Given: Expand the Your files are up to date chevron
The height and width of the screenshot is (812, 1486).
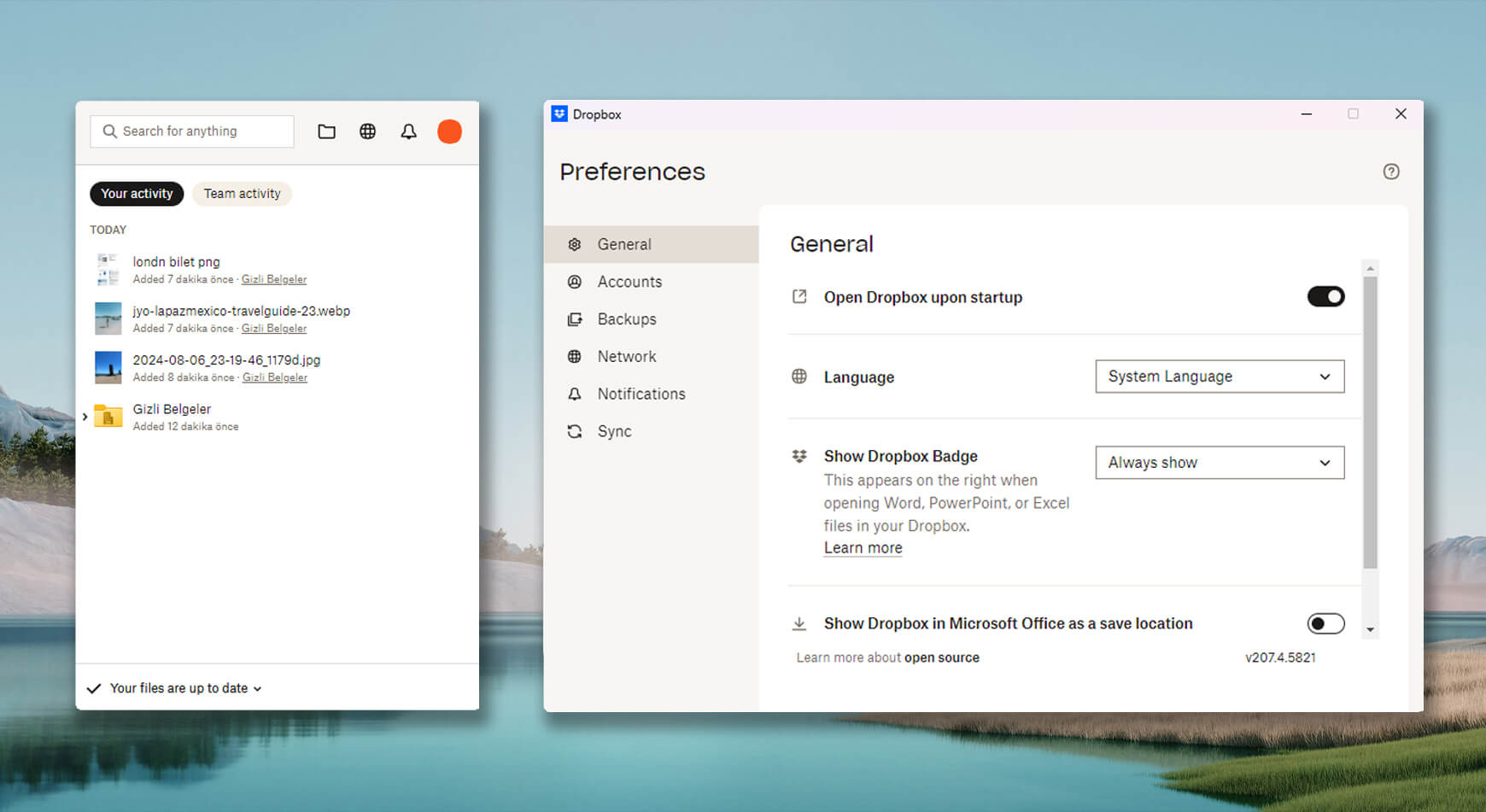Looking at the screenshot, I should 257,689.
